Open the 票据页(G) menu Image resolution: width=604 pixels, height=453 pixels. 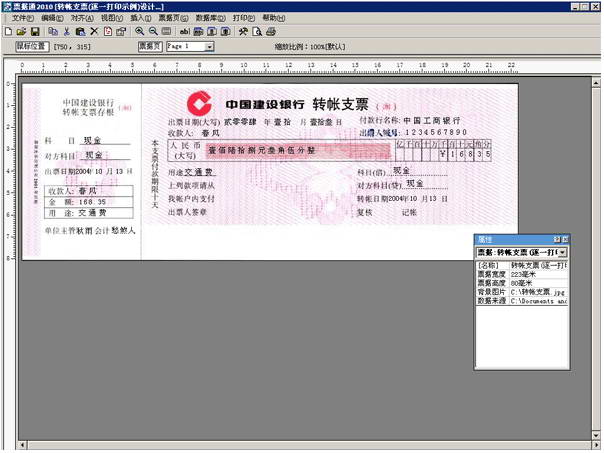tap(174, 18)
